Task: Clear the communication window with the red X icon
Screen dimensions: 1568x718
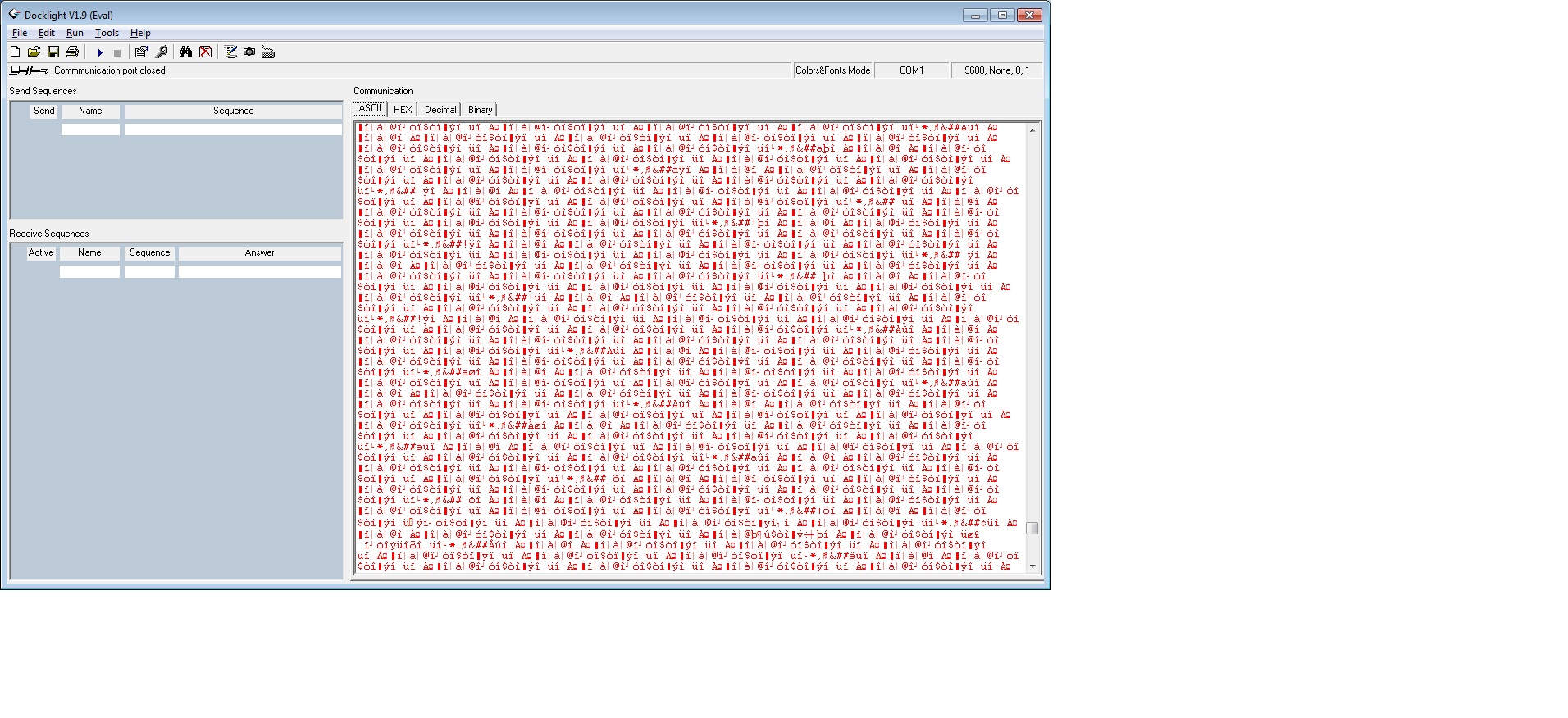Action: [206, 52]
